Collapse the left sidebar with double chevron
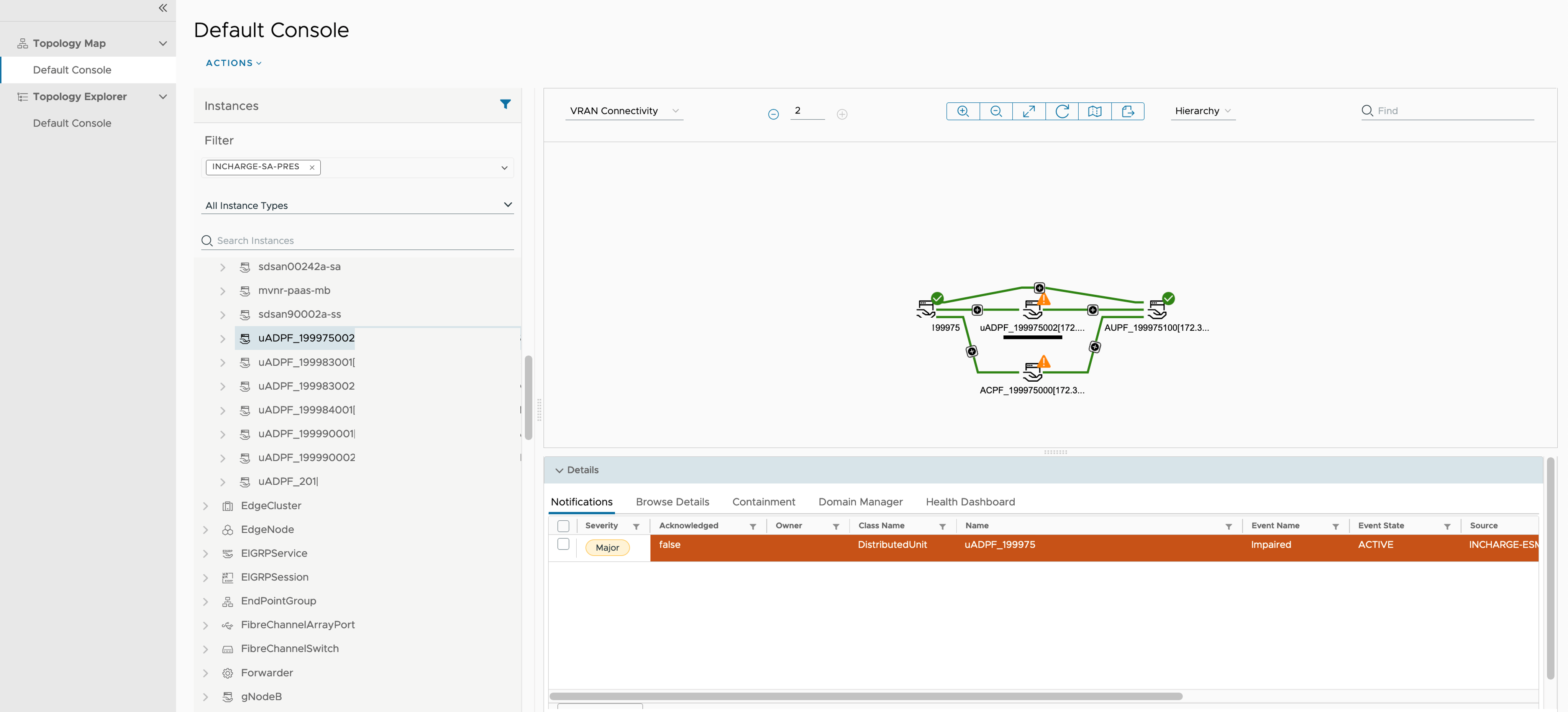This screenshot has width=1568, height=712. [162, 8]
